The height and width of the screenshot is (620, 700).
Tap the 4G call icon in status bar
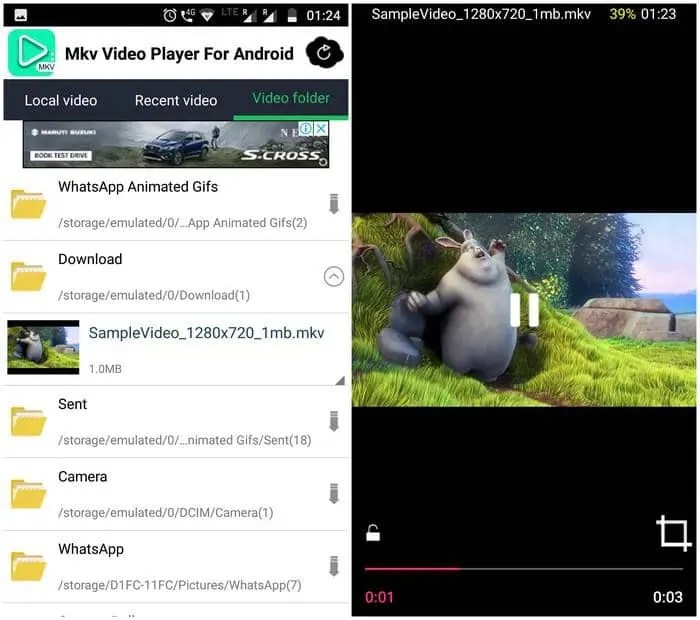coord(188,15)
